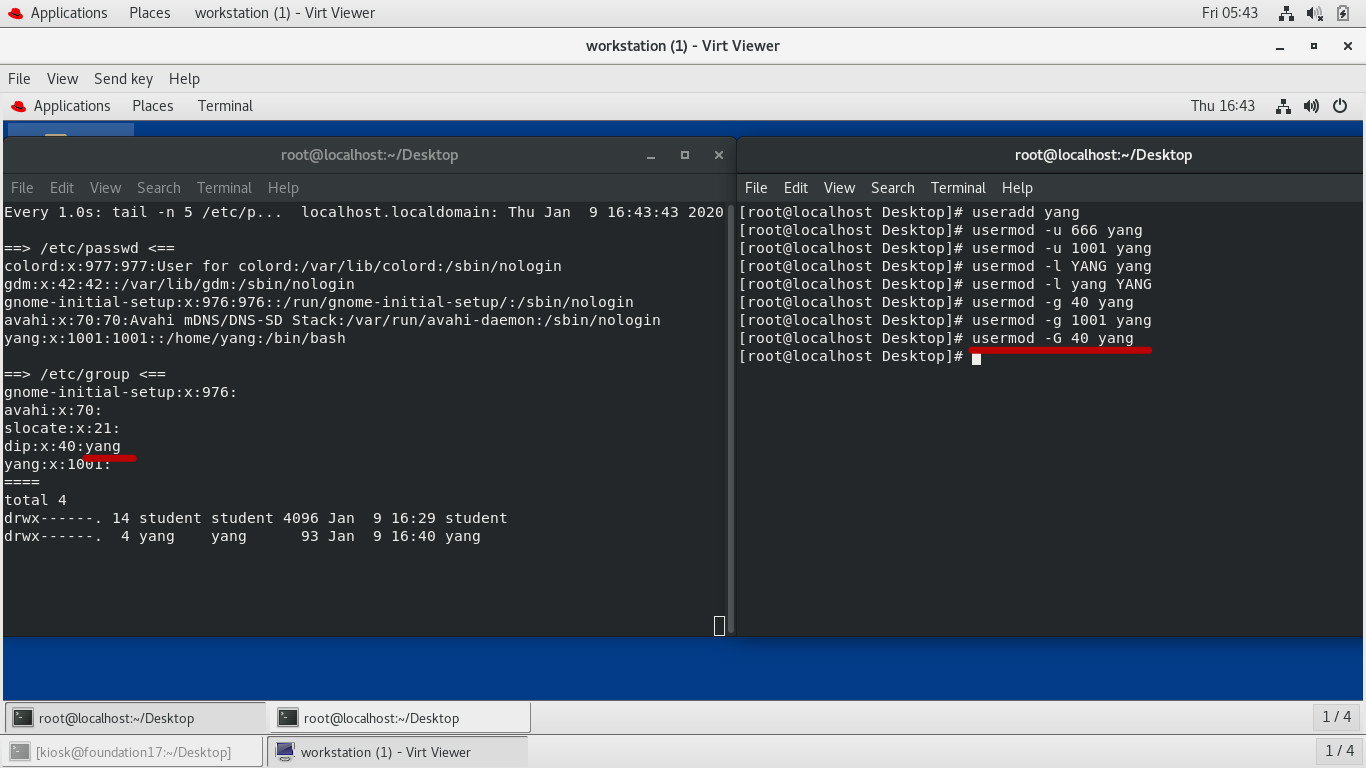Click guest network icon in VM top bar

(1284, 106)
